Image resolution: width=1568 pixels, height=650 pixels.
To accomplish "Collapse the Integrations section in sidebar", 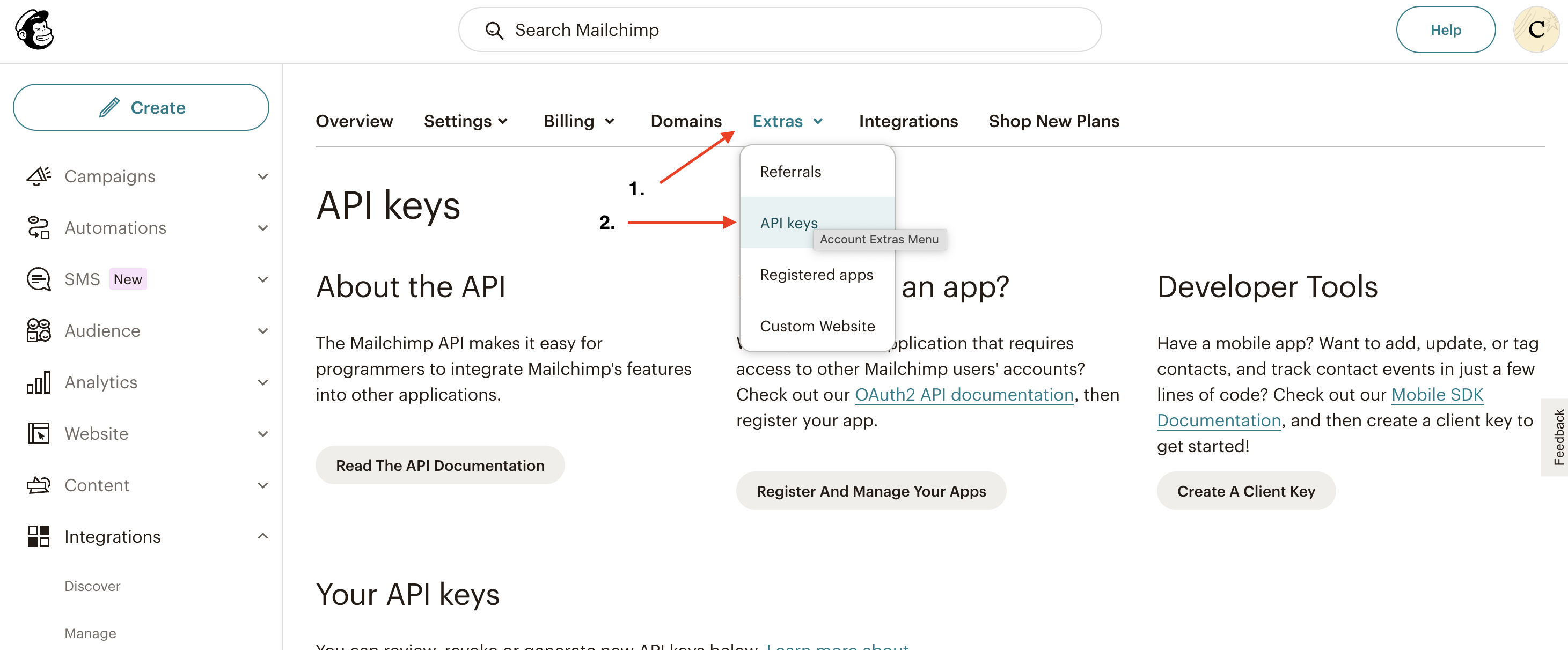I will [262, 536].
